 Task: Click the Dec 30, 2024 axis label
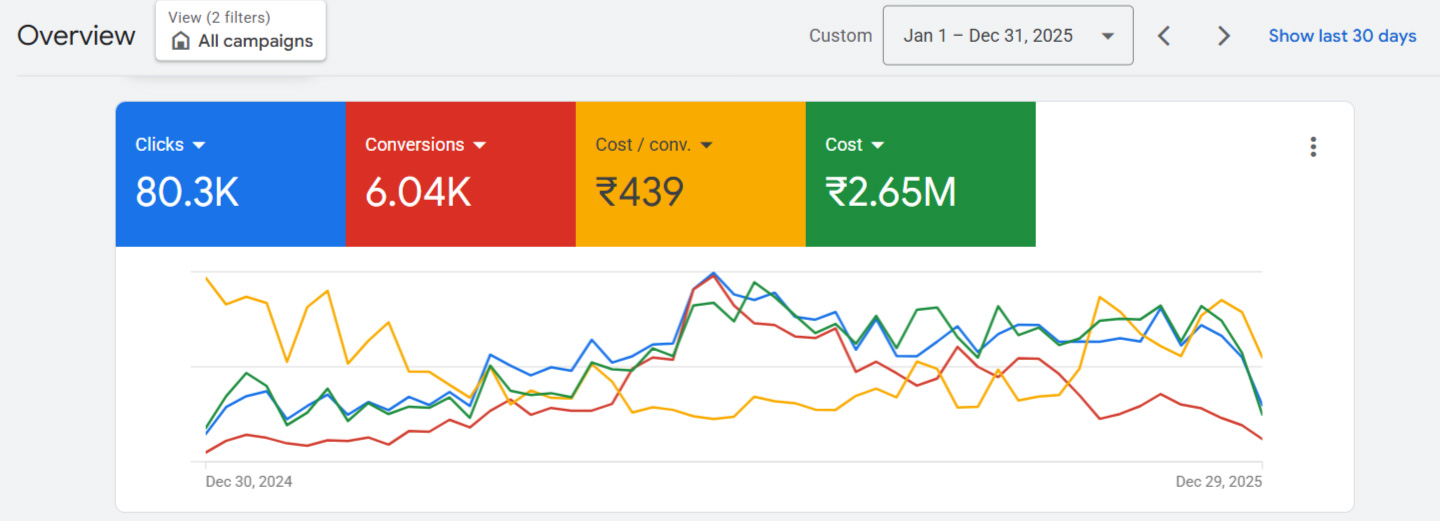[249, 482]
